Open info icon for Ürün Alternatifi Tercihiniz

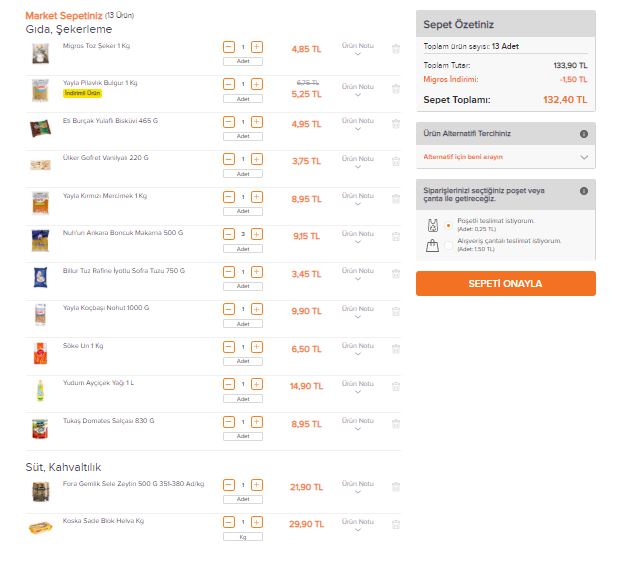pyautogui.click(x=584, y=134)
